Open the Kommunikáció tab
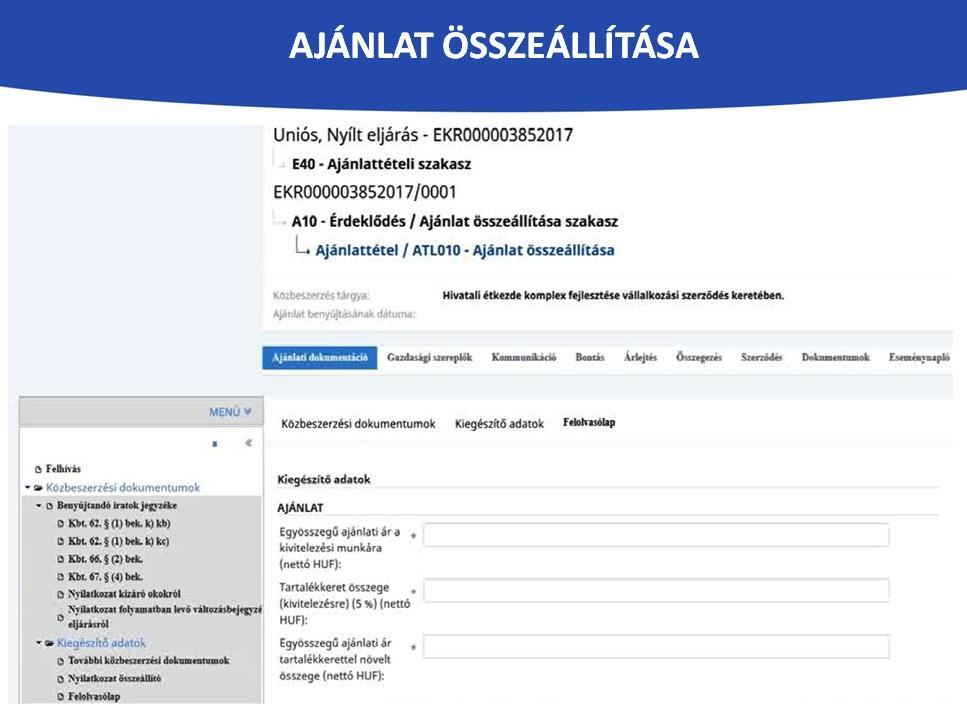This screenshot has height=719, width=967. (524, 358)
